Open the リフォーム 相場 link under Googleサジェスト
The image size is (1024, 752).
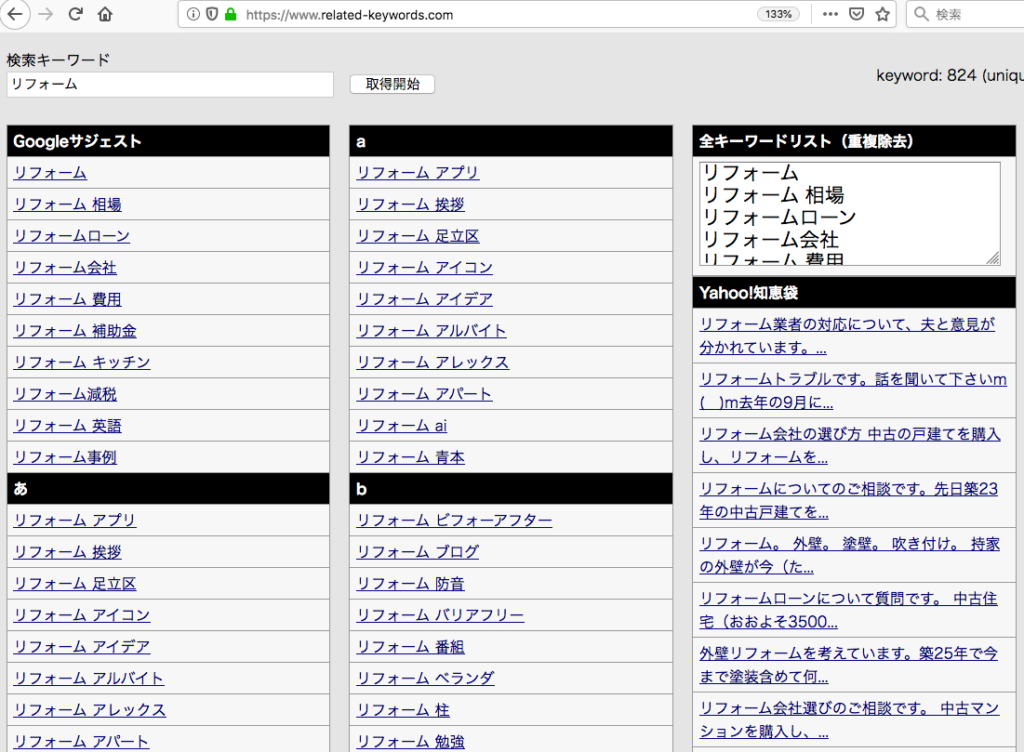click(68, 204)
